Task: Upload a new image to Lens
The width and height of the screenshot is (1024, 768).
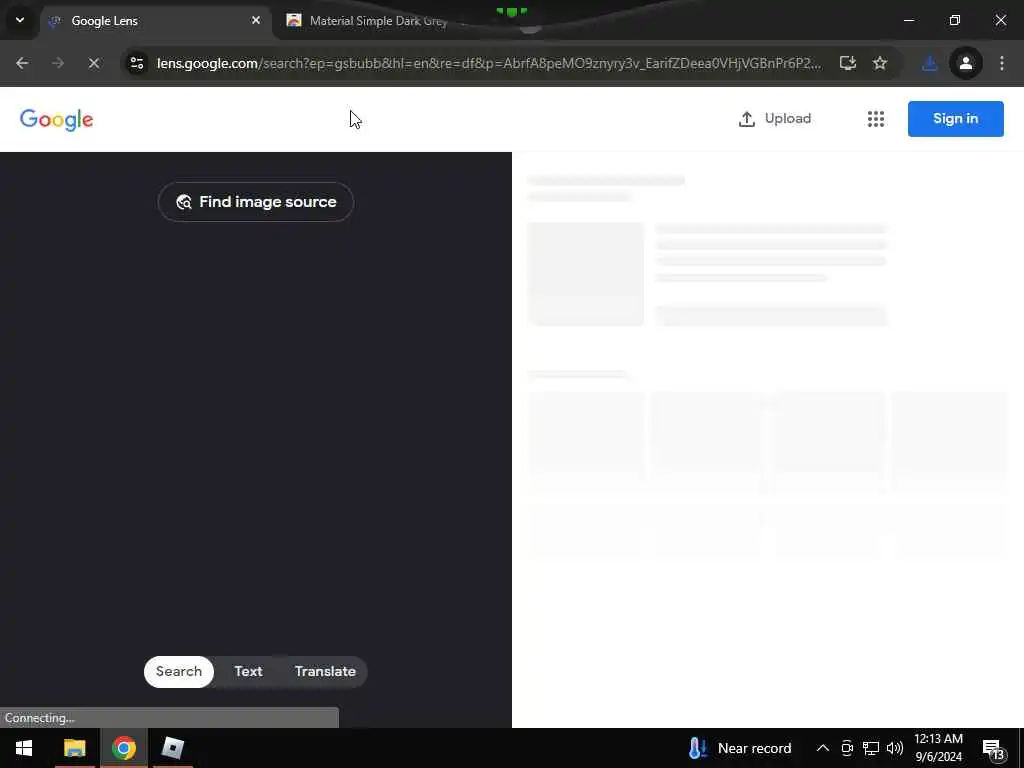Action: (x=775, y=119)
